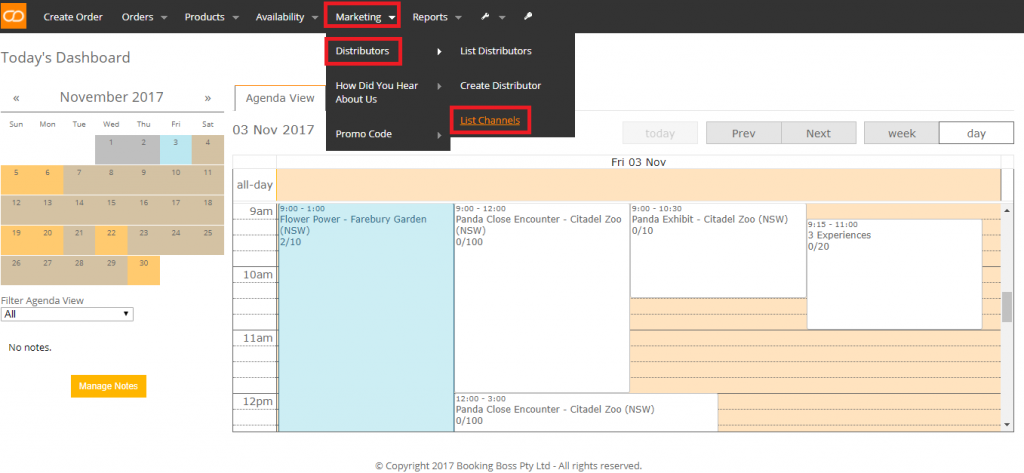Expand the Products menu
The height and width of the screenshot is (473, 1024).
click(212, 17)
